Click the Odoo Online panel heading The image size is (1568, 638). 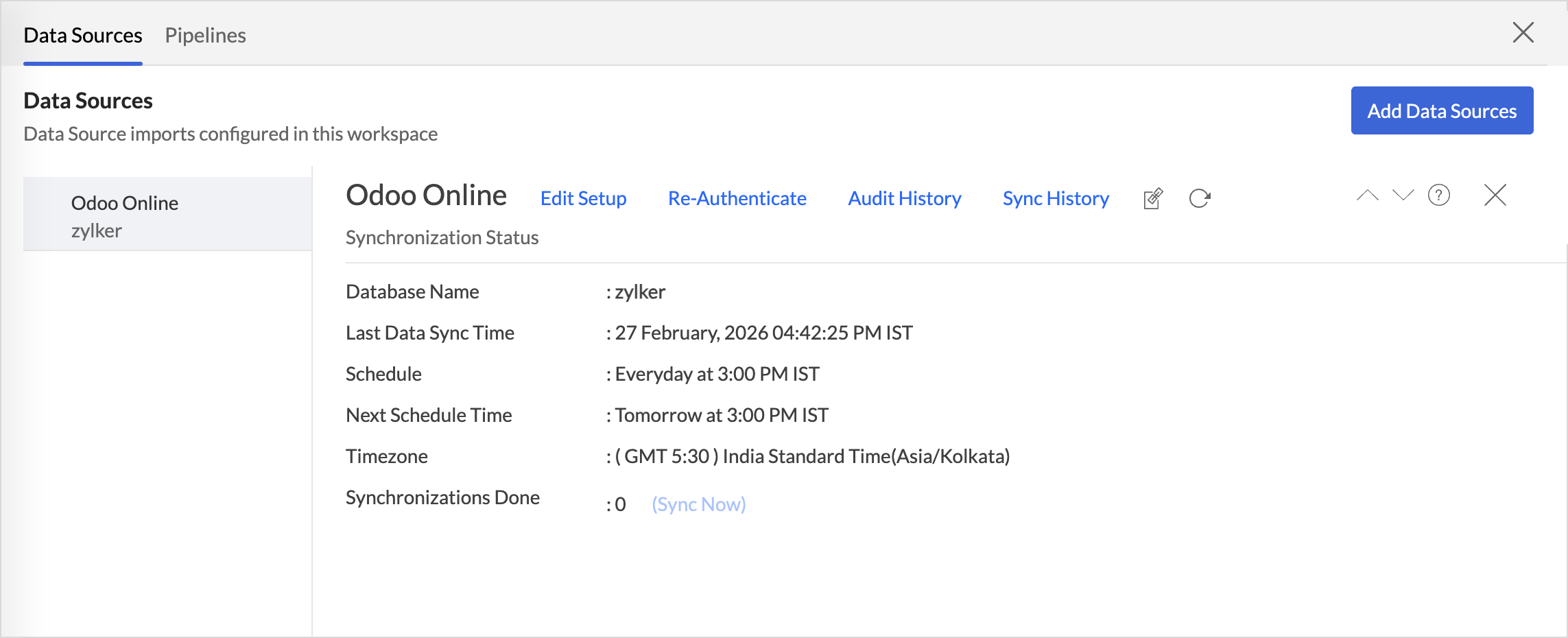tap(426, 196)
